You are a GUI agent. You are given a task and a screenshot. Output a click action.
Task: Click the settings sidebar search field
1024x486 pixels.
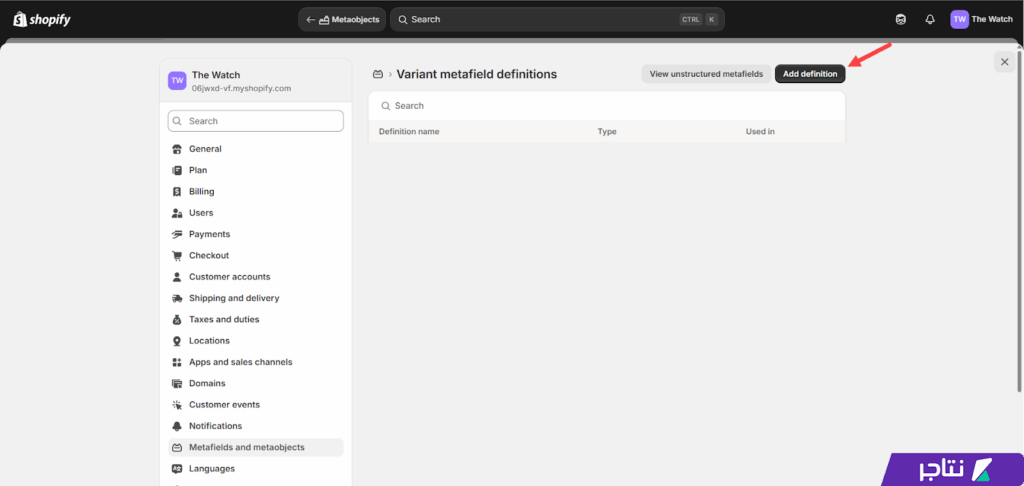coord(256,121)
